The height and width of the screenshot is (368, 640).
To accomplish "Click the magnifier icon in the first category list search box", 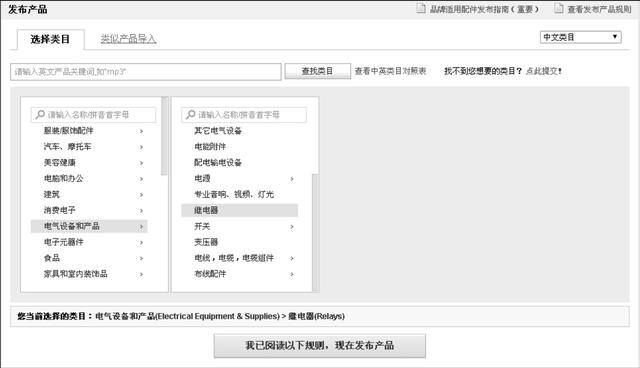I will tap(40, 115).
